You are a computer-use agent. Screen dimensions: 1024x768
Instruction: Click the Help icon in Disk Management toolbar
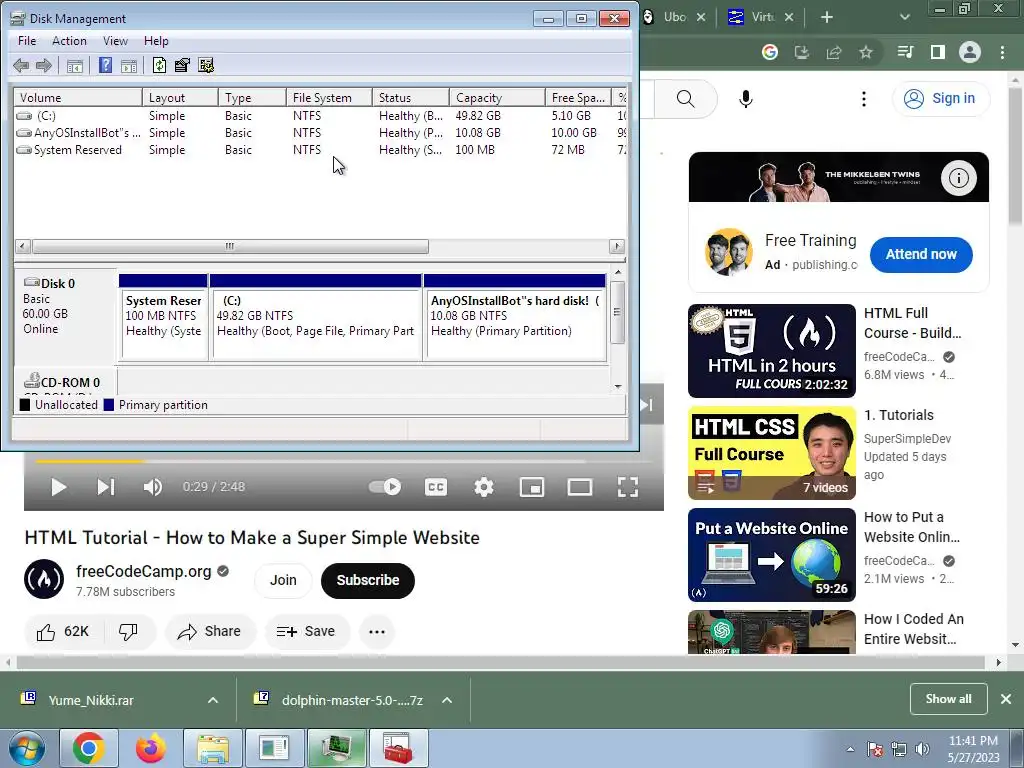(105, 65)
